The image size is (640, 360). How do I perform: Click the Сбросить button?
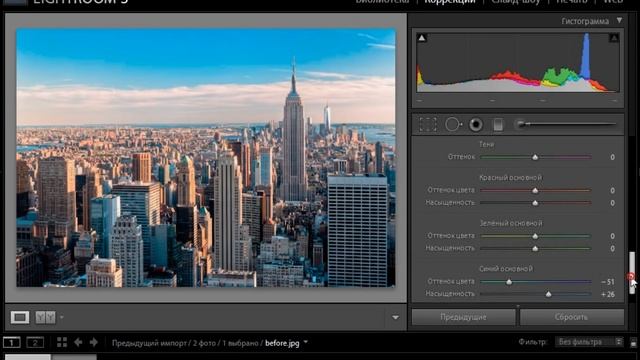(x=571, y=317)
